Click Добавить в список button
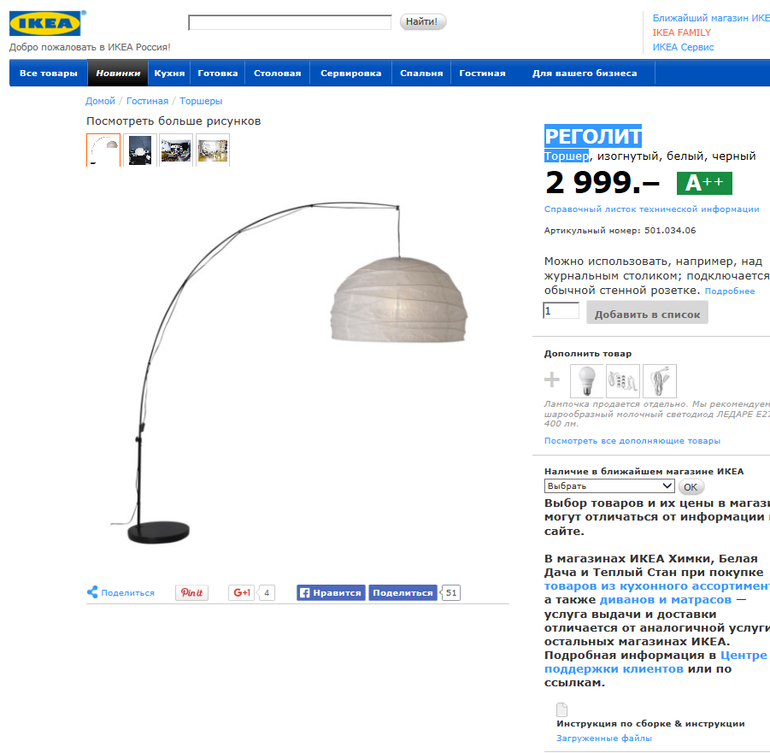 [x=647, y=314]
